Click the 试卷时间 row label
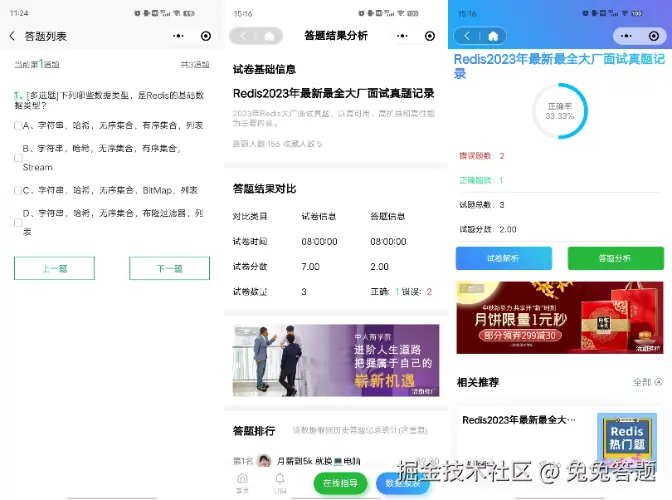Screen dimensions: 672x500 coord(250,241)
